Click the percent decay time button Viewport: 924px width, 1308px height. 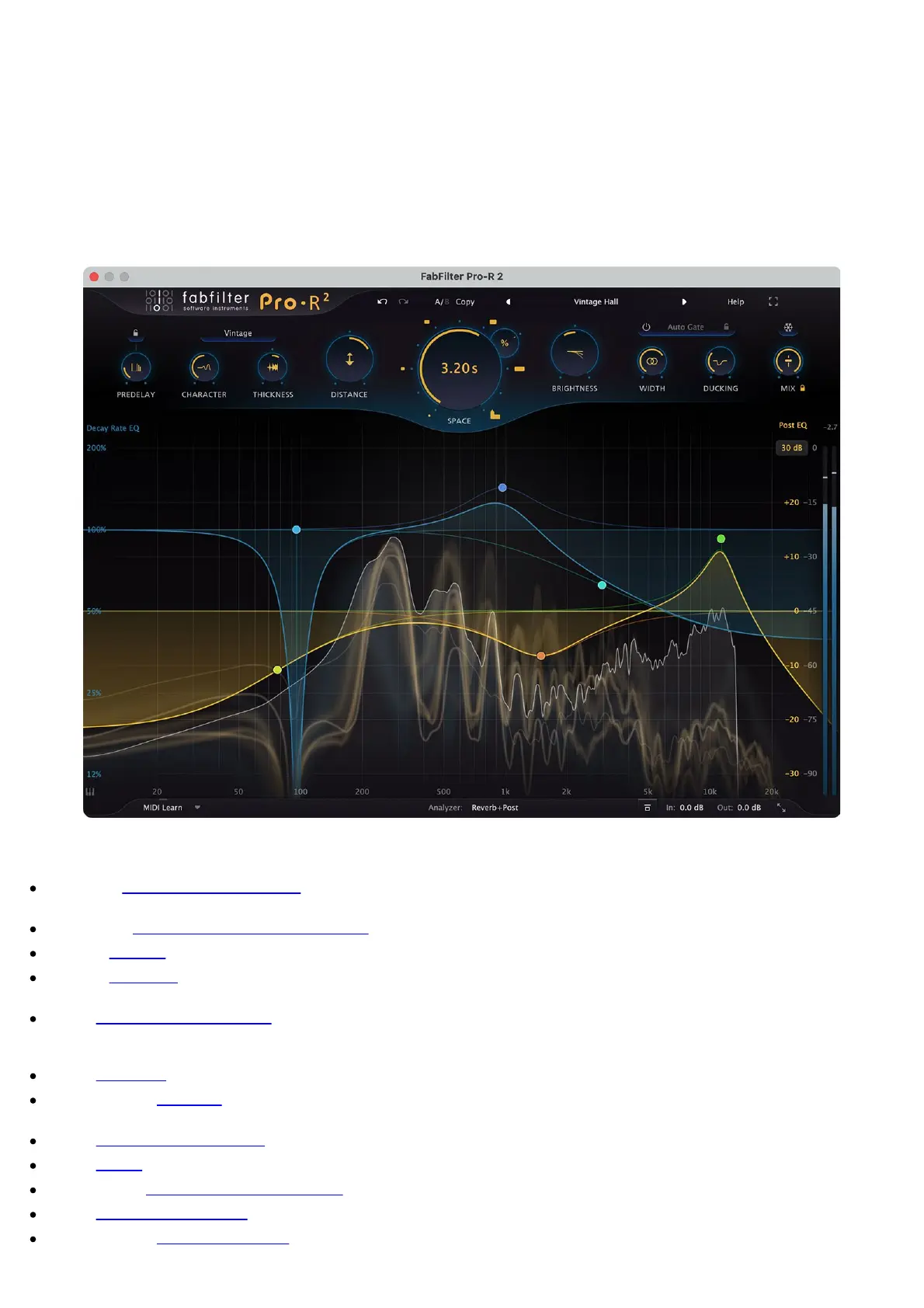click(x=505, y=343)
